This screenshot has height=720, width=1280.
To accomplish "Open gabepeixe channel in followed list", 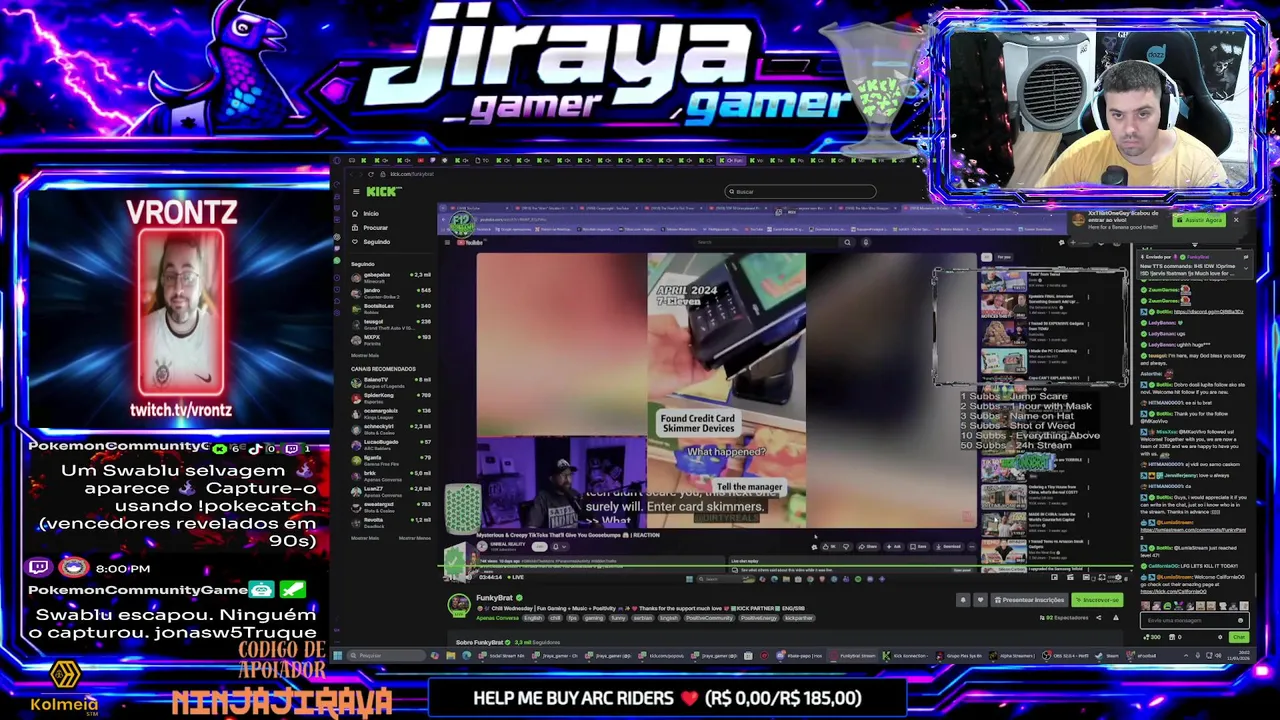I will (x=392, y=278).
